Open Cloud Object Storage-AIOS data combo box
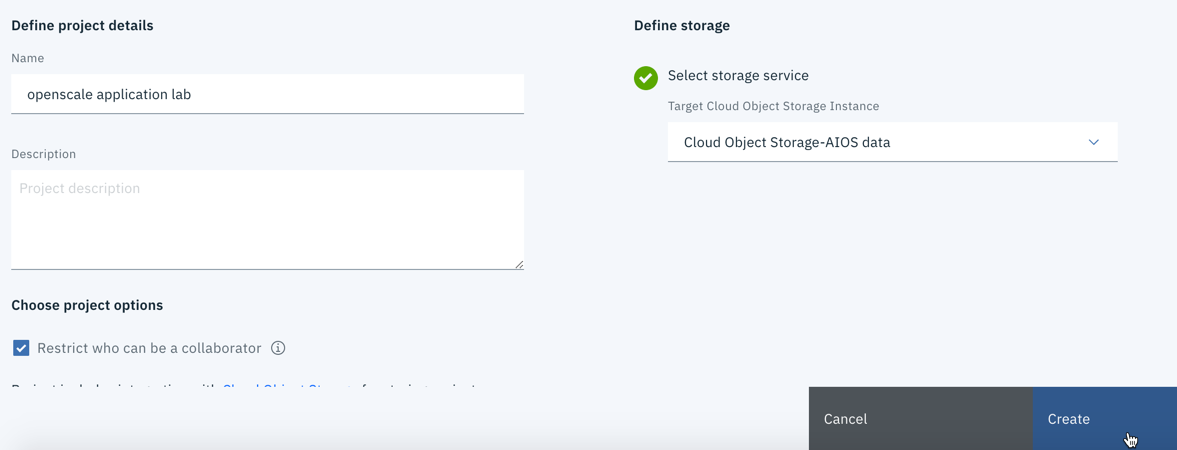Viewport: 1177px width, 450px height. [893, 142]
